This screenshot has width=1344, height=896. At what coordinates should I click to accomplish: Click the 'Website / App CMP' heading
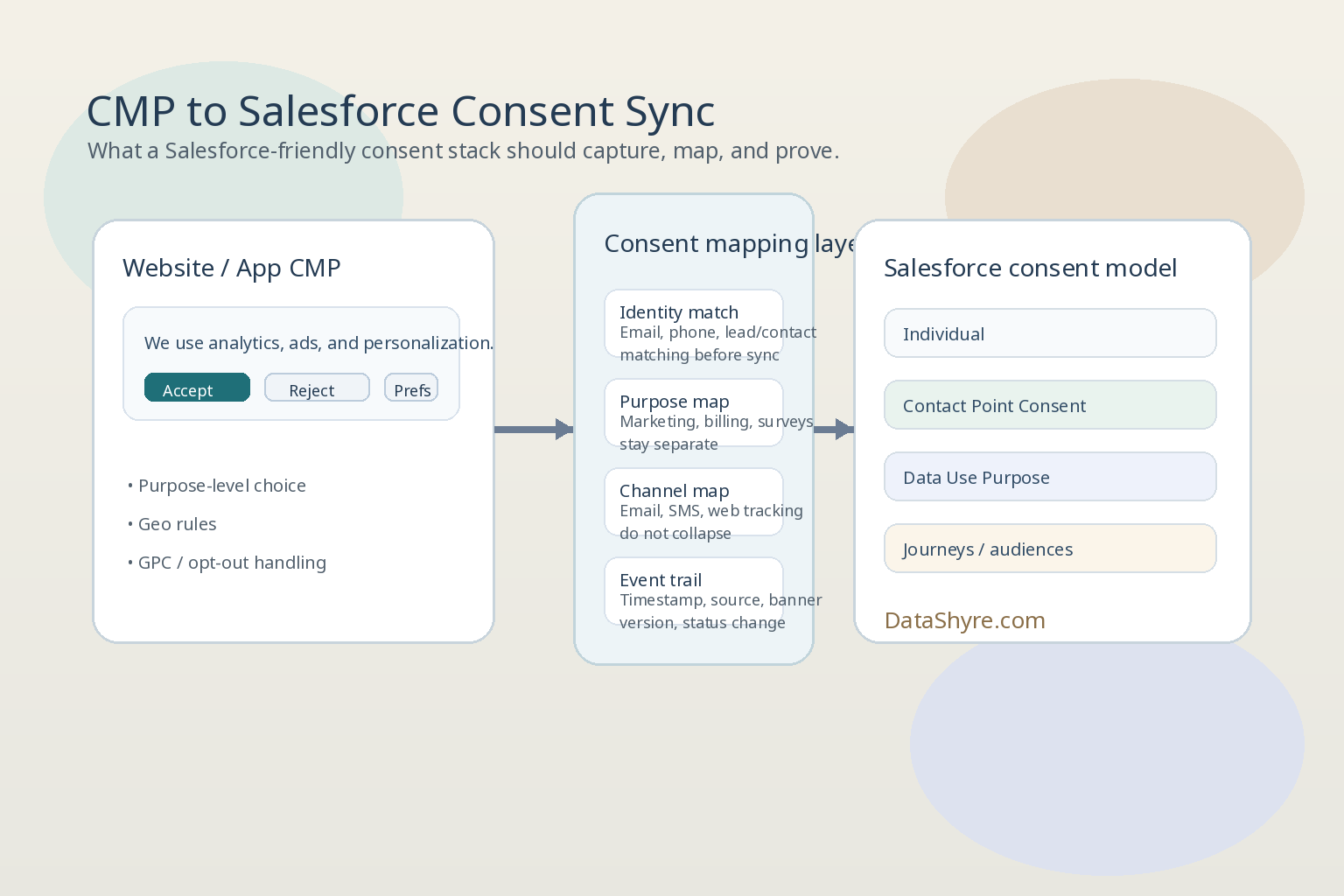tap(232, 268)
